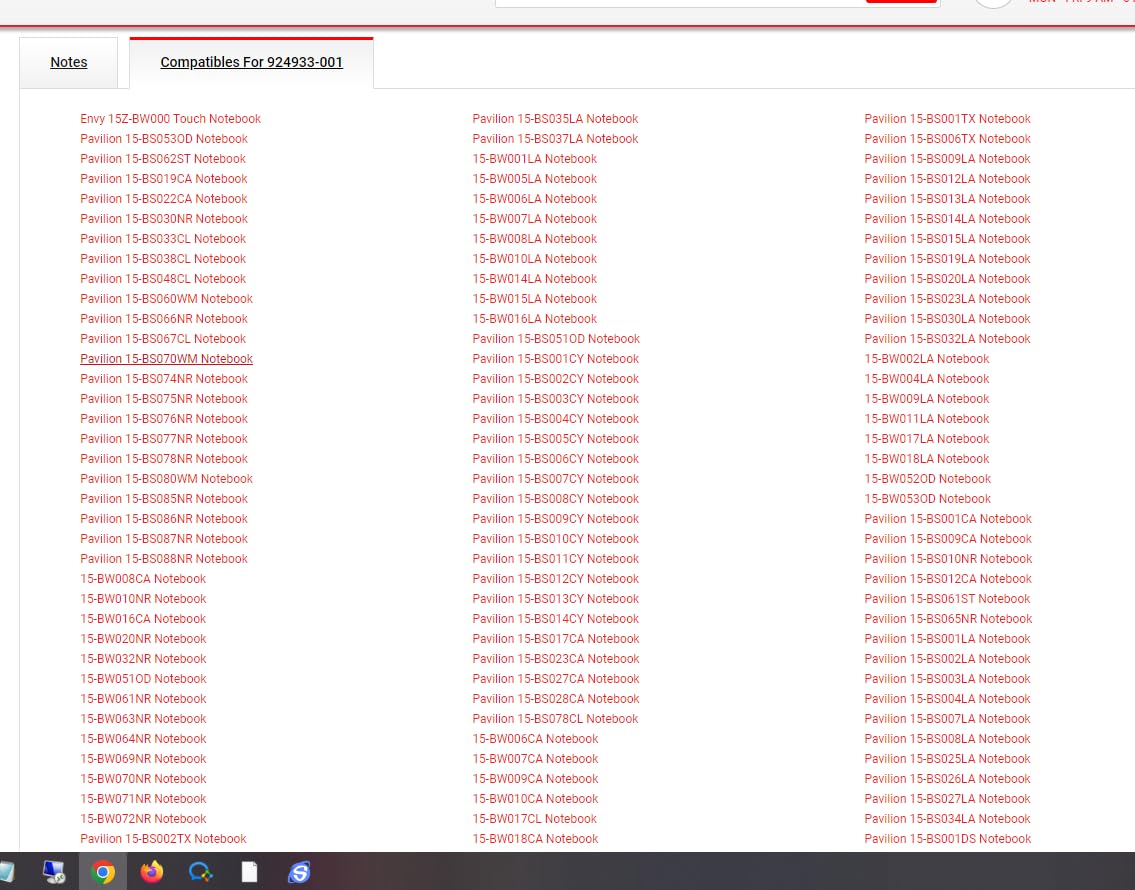
Task: Open 15-BW001LA Notebook link
Action: [x=534, y=158]
